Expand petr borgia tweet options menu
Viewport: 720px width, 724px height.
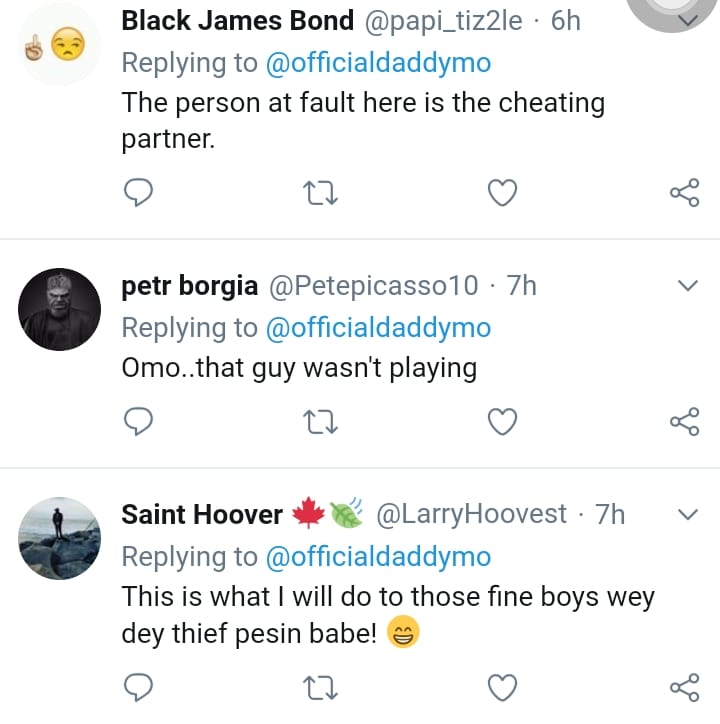pos(688,287)
